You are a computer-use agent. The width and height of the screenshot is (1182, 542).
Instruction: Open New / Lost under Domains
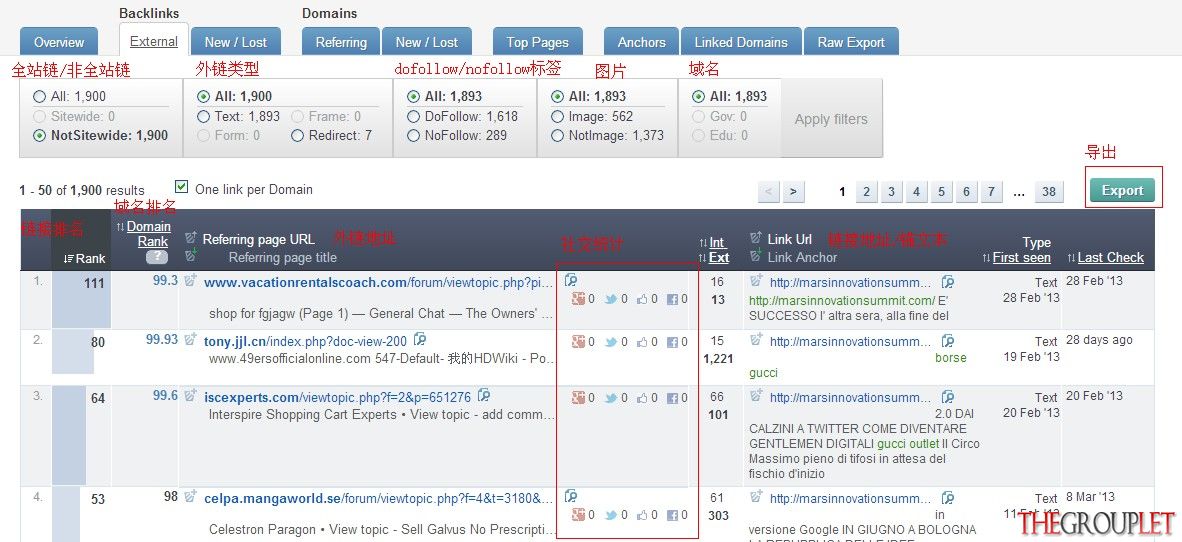[427, 42]
